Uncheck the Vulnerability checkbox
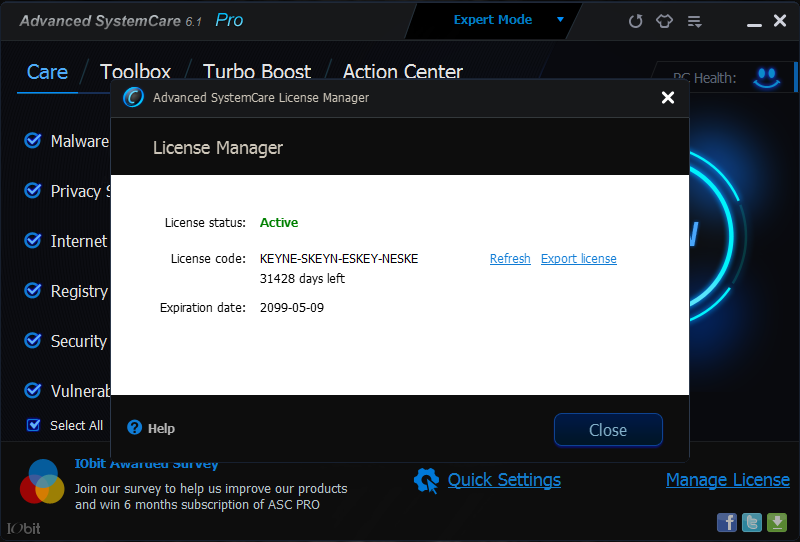The width and height of the screenshot is (800, 542). click(33, 390)
